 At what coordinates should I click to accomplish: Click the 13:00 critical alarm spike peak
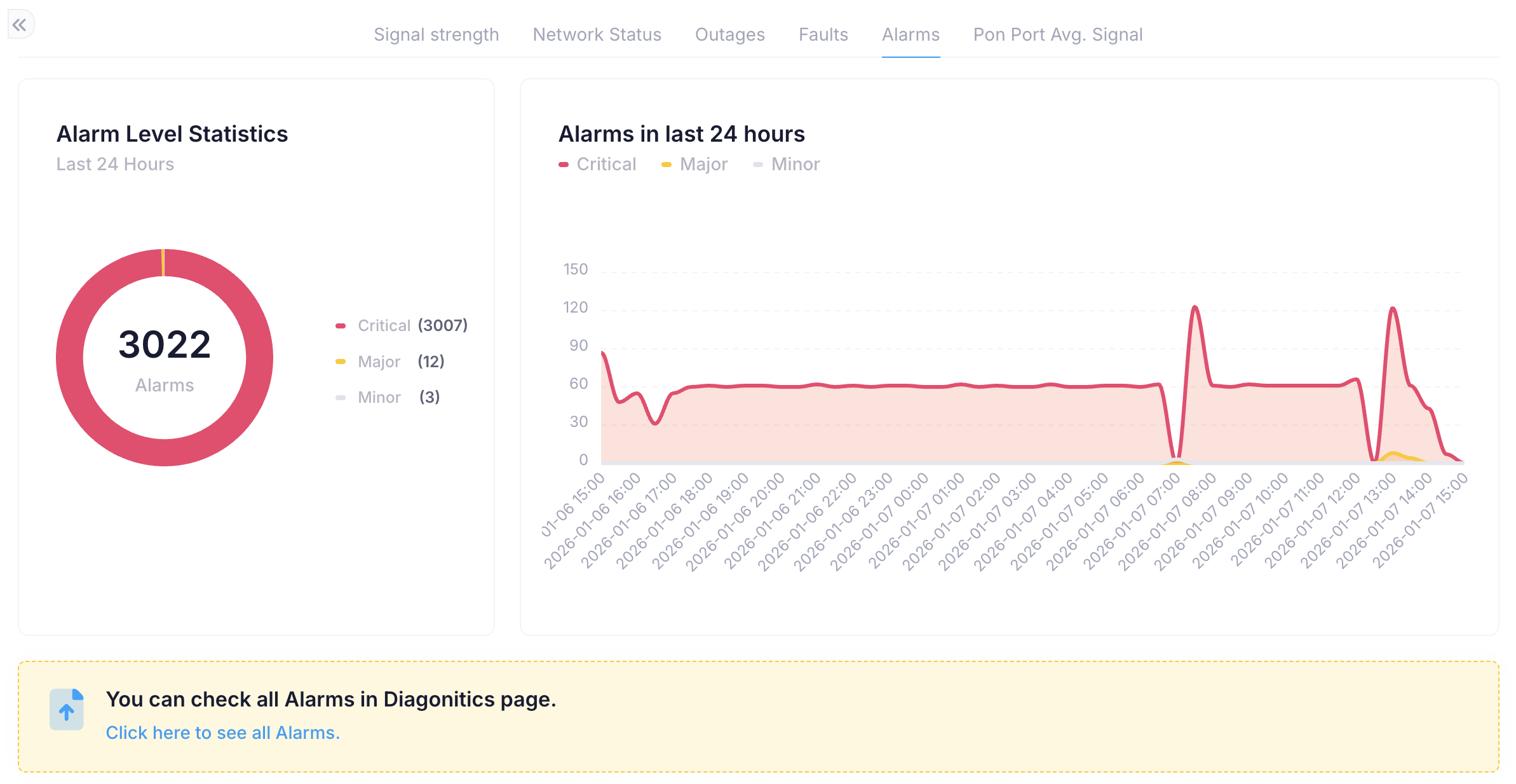point(1393,308)
